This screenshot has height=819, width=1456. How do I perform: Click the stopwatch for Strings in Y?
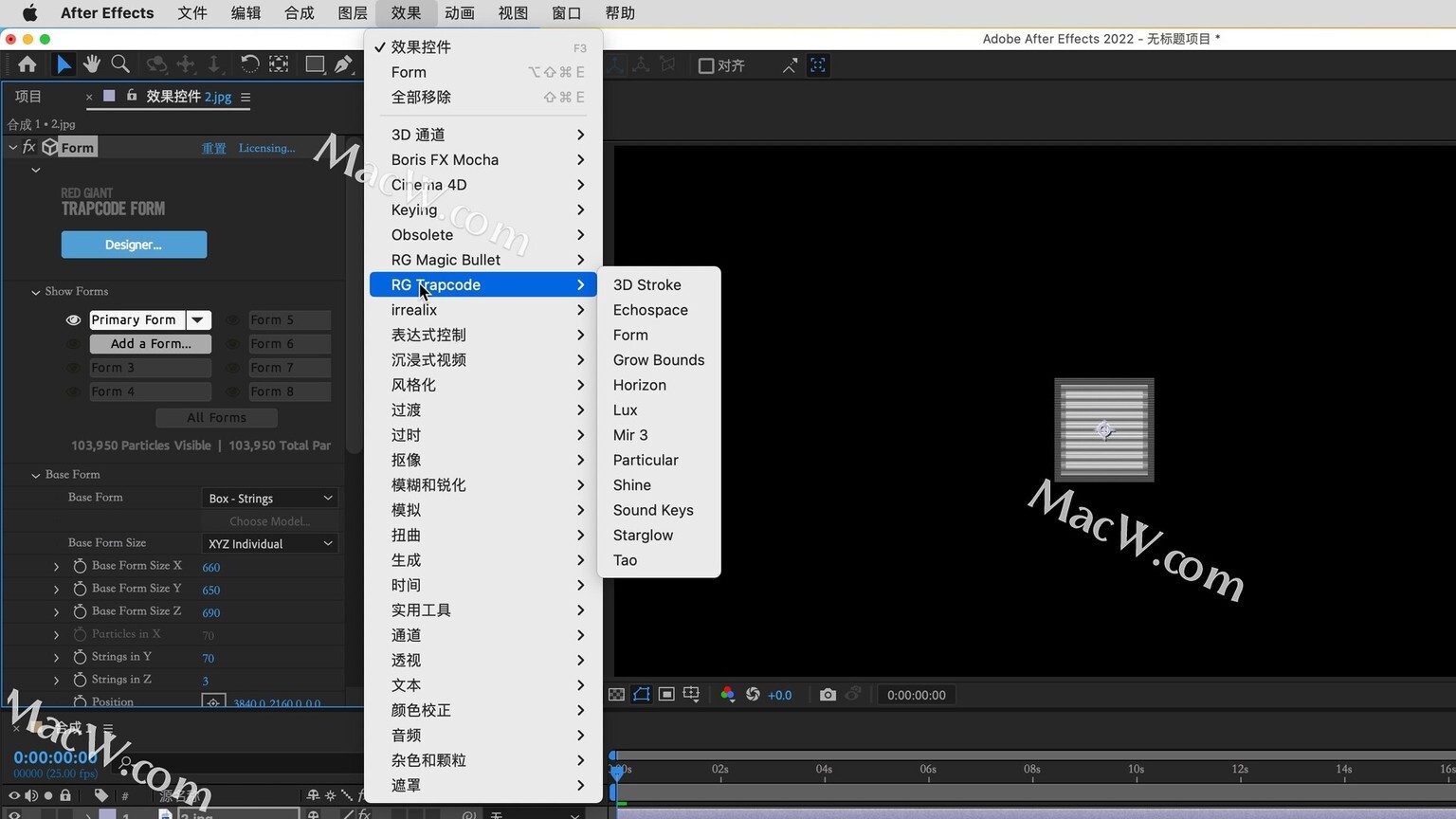point(80,657)
